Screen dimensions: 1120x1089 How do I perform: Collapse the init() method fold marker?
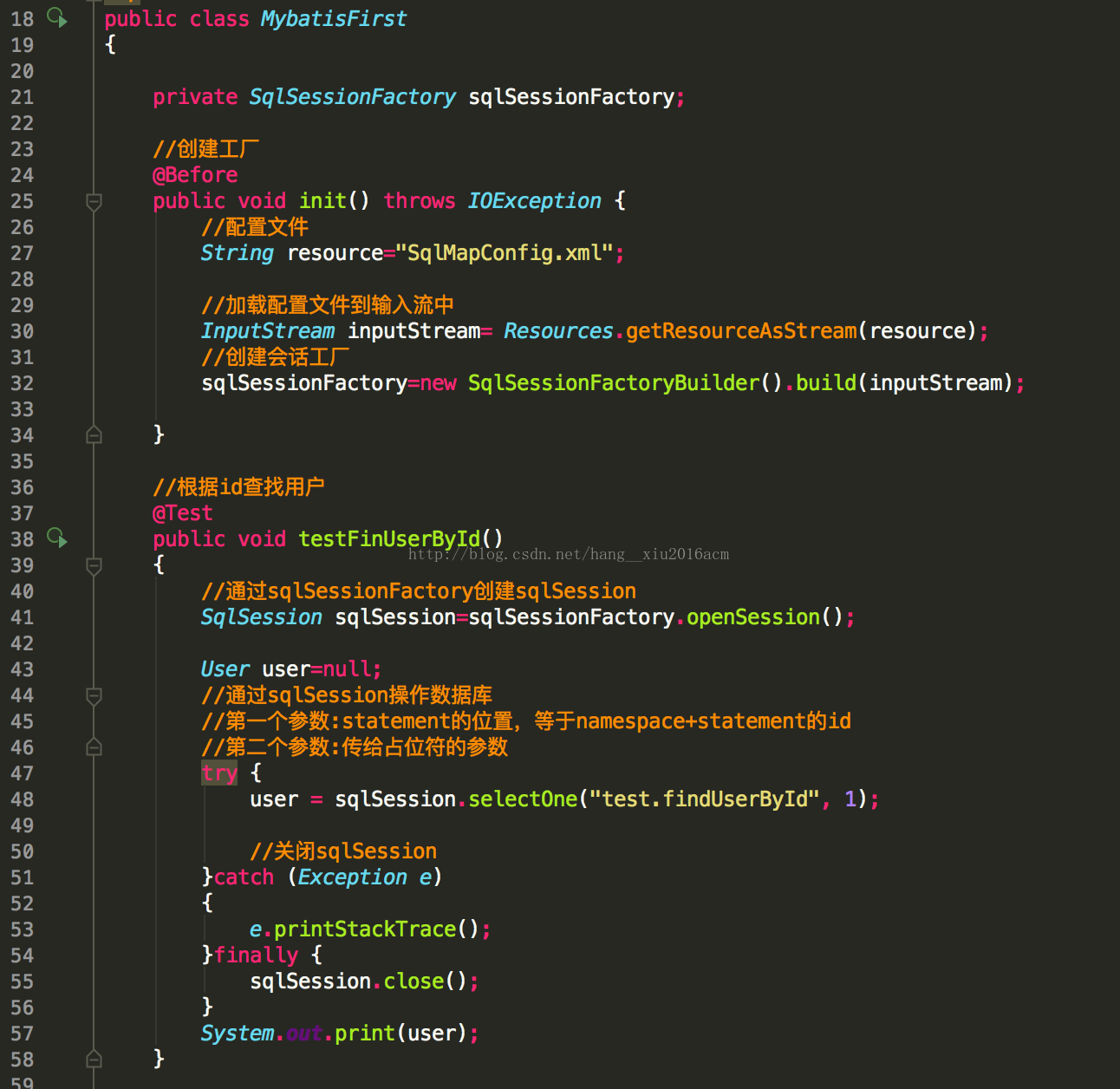pos(94,201)
